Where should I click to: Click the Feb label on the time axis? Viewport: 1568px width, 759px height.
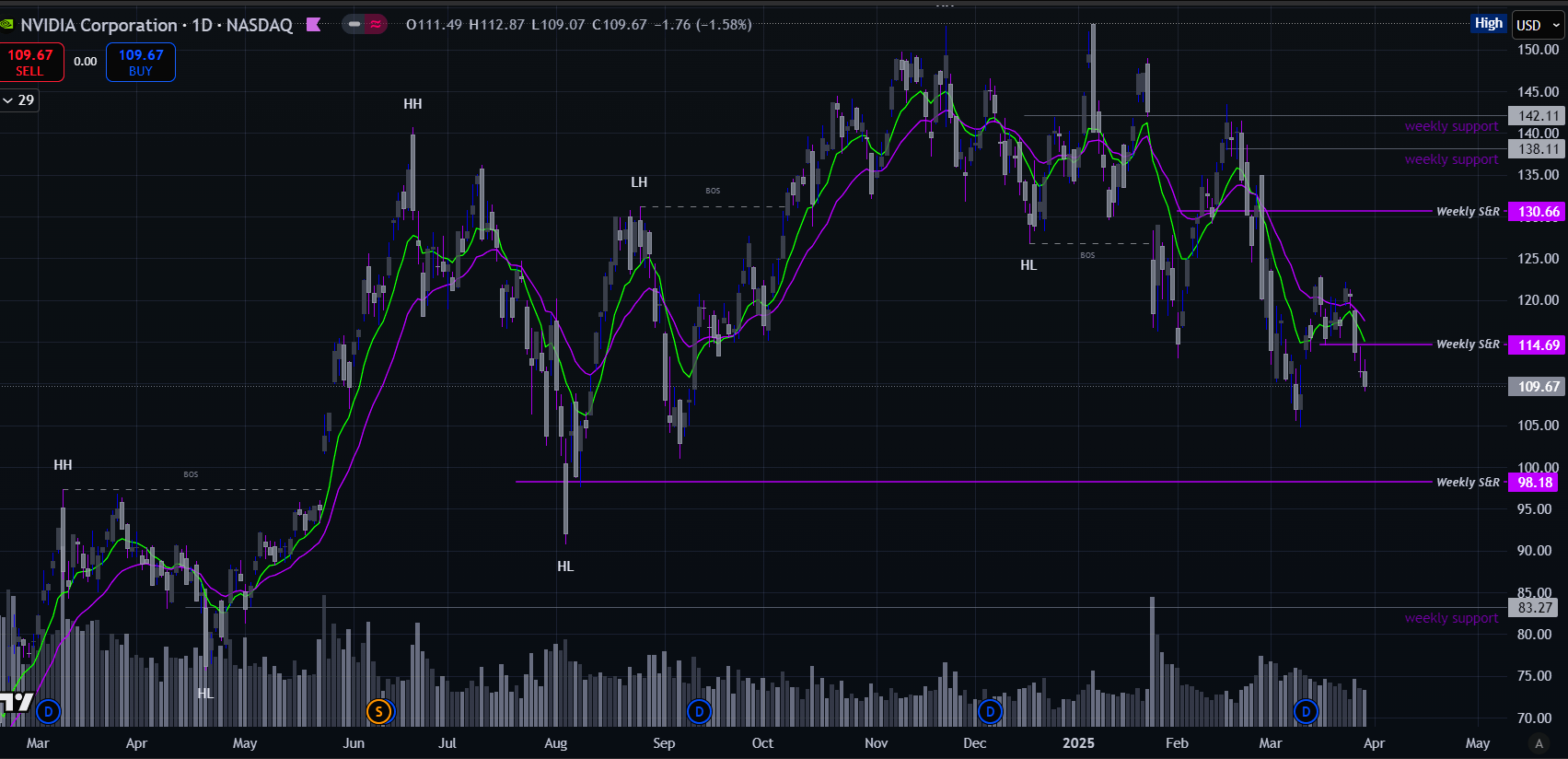click(1177, 743)
